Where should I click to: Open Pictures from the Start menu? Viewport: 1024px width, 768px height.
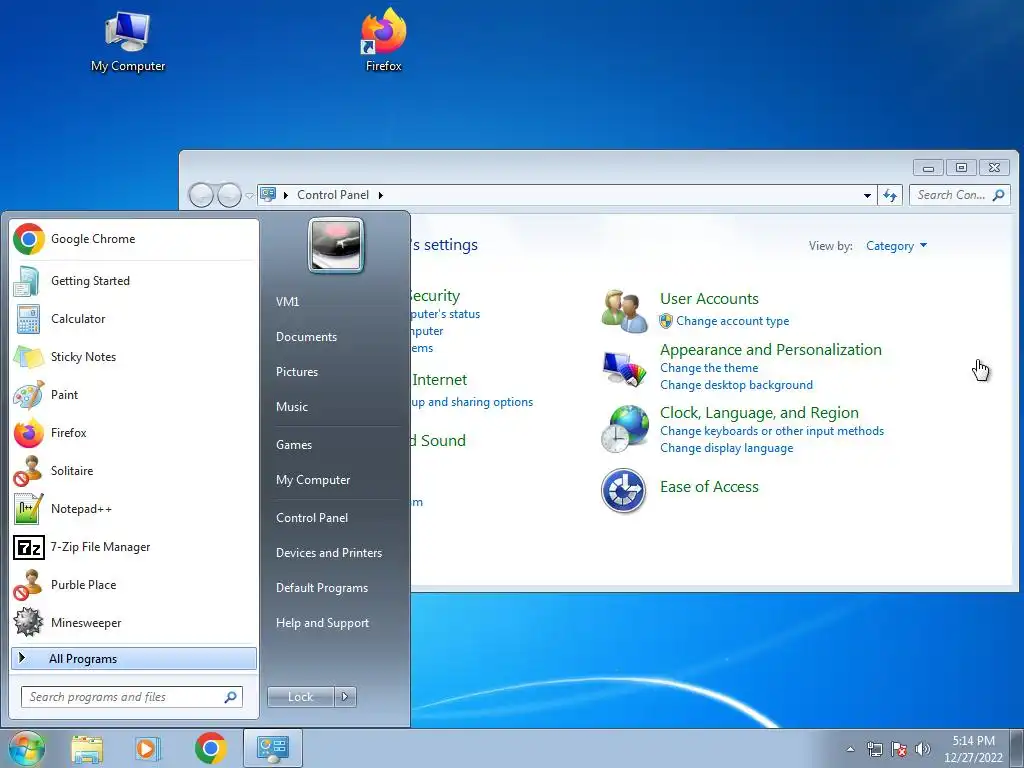(334, 372)
